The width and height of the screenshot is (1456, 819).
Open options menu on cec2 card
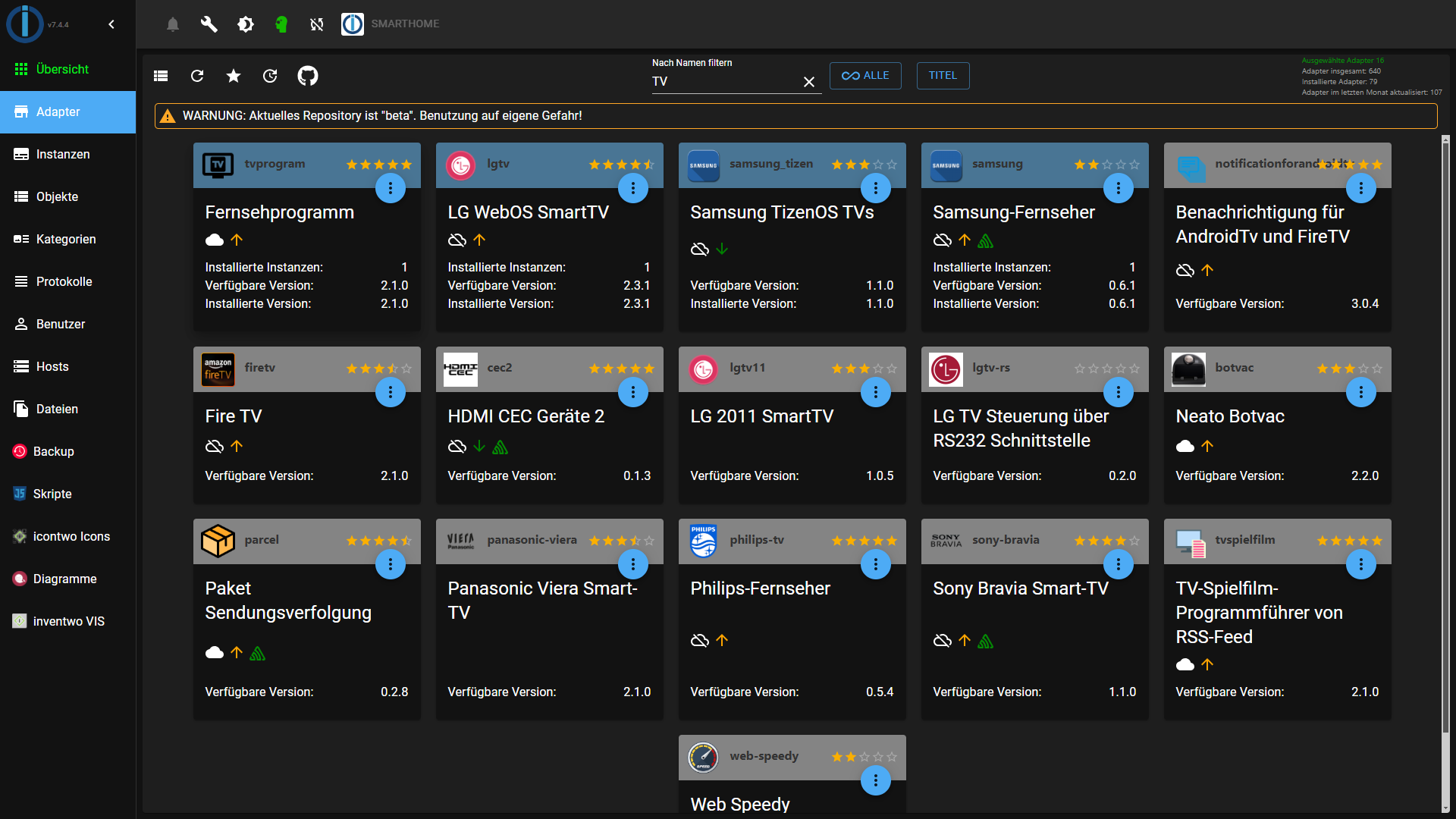click(x=633, y=392)
